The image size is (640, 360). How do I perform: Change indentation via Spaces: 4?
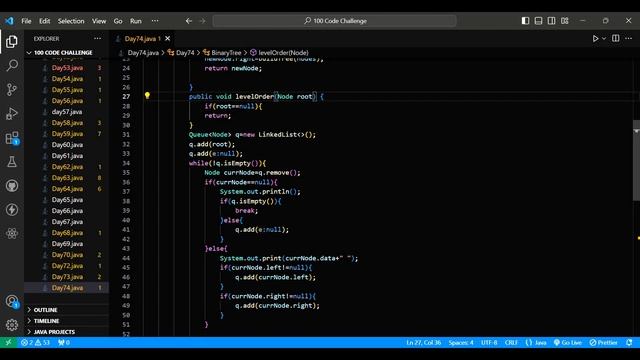click(x=461, y=342)
